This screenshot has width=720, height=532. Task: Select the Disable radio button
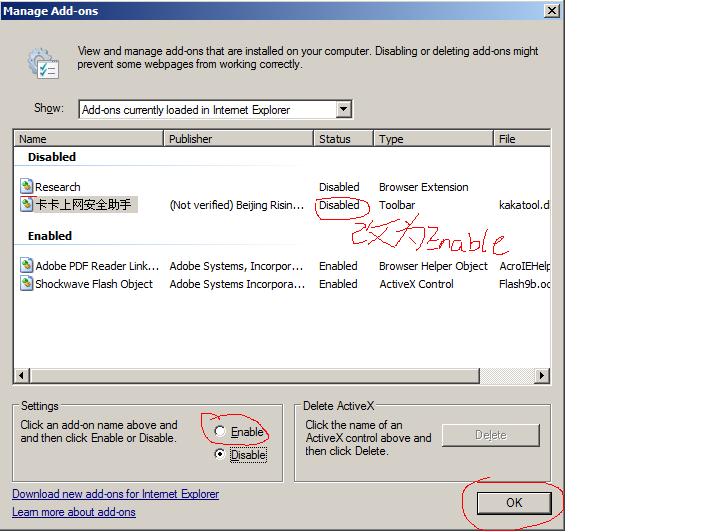pyautogui.click(x=220, y=454)
